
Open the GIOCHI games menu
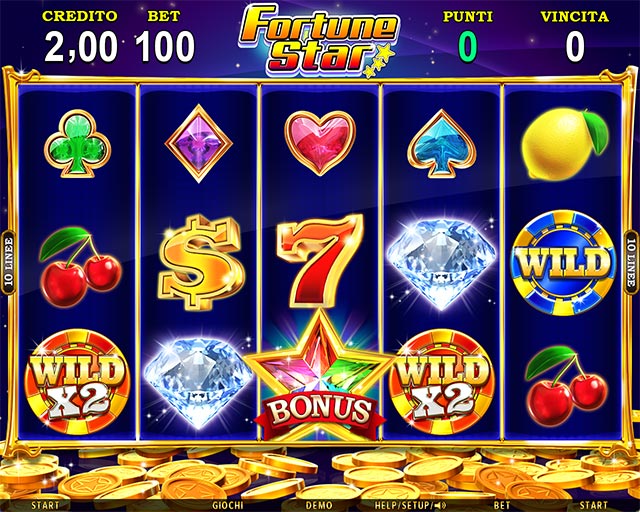point(228,505)
